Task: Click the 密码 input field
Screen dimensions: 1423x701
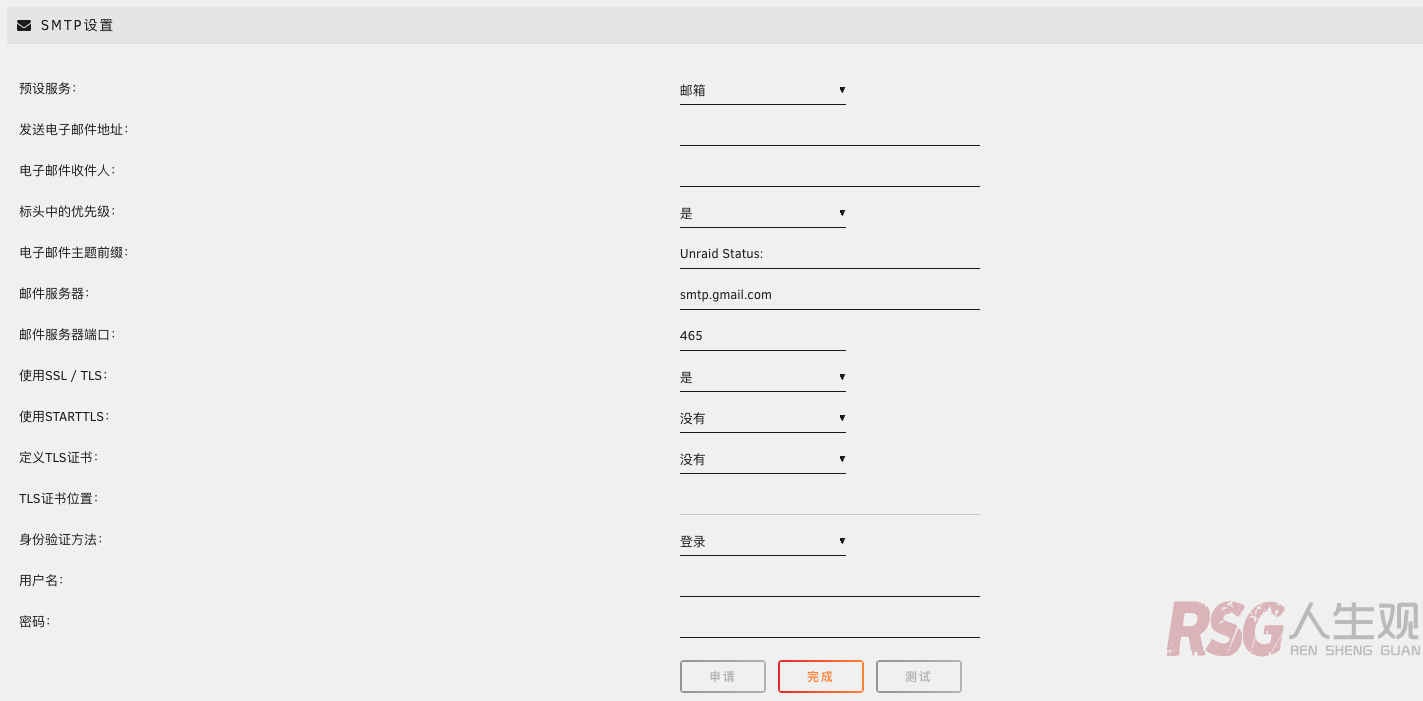Action: (830, 623)
